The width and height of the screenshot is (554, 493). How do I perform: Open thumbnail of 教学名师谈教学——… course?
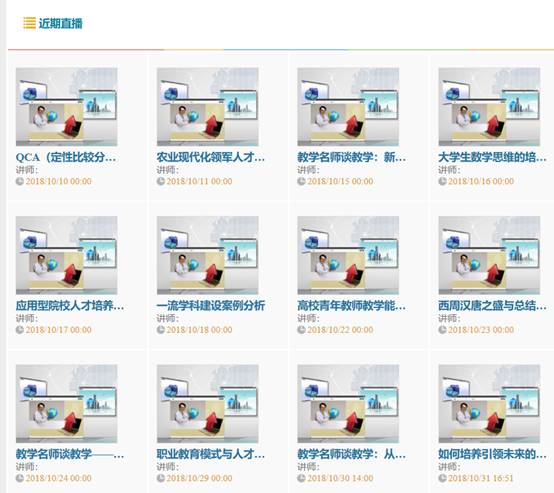click(x=66, y=404)
